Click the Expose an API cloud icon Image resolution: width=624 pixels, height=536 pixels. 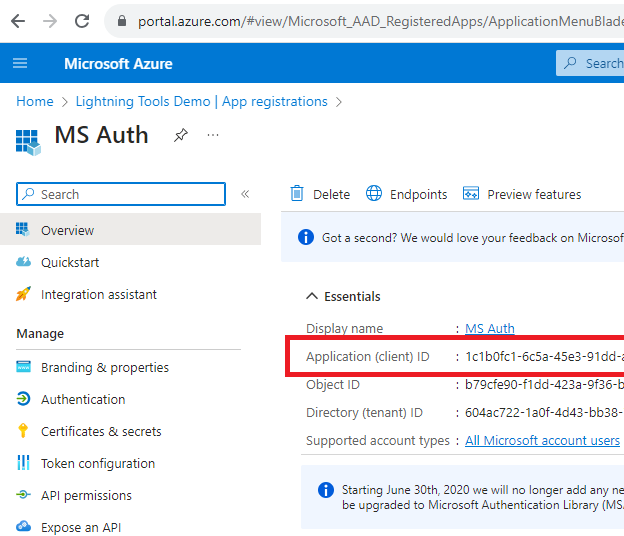(x=23, y=526)
